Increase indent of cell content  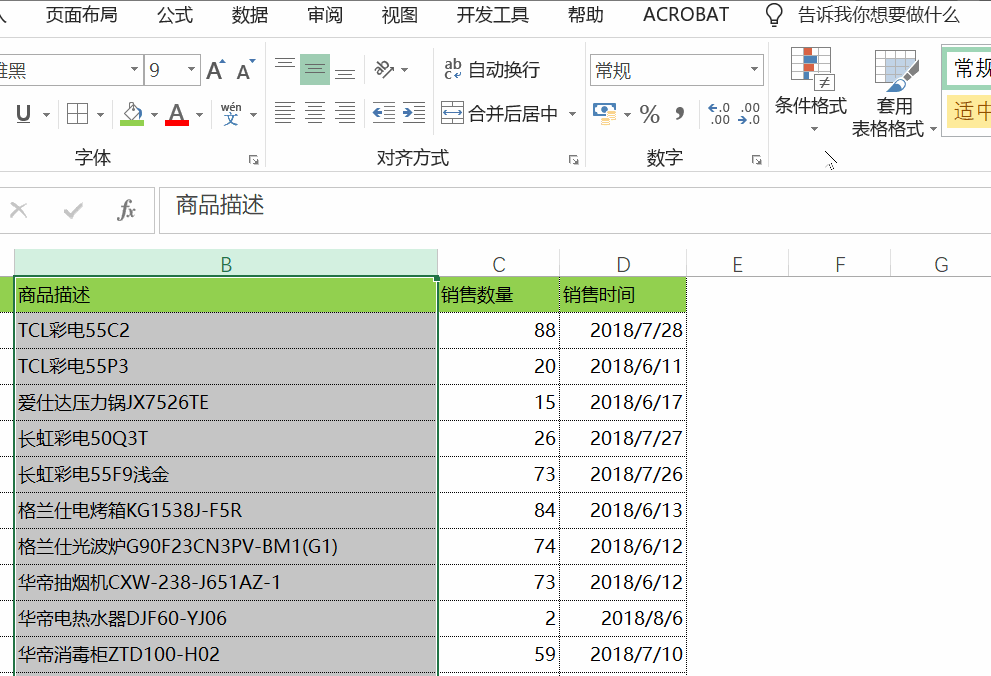point(414,114)
